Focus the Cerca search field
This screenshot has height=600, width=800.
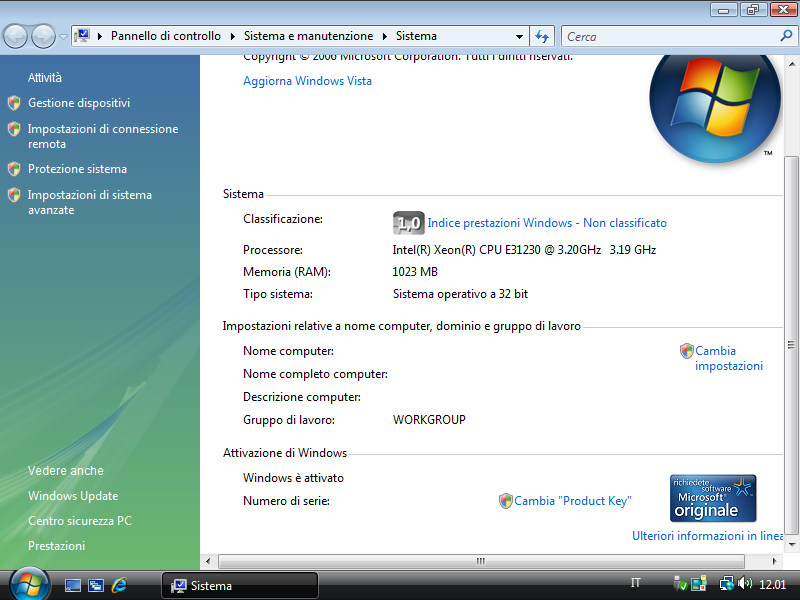pos(671,37)
